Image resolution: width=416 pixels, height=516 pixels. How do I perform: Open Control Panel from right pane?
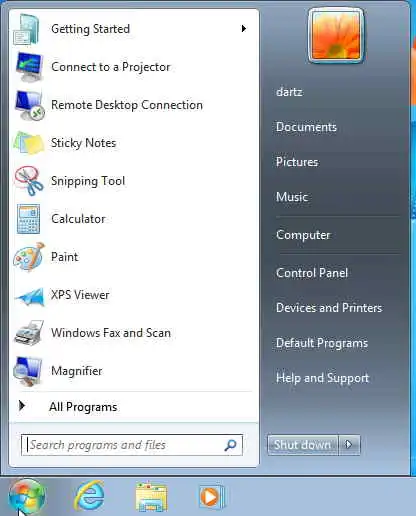coord(312,273)
